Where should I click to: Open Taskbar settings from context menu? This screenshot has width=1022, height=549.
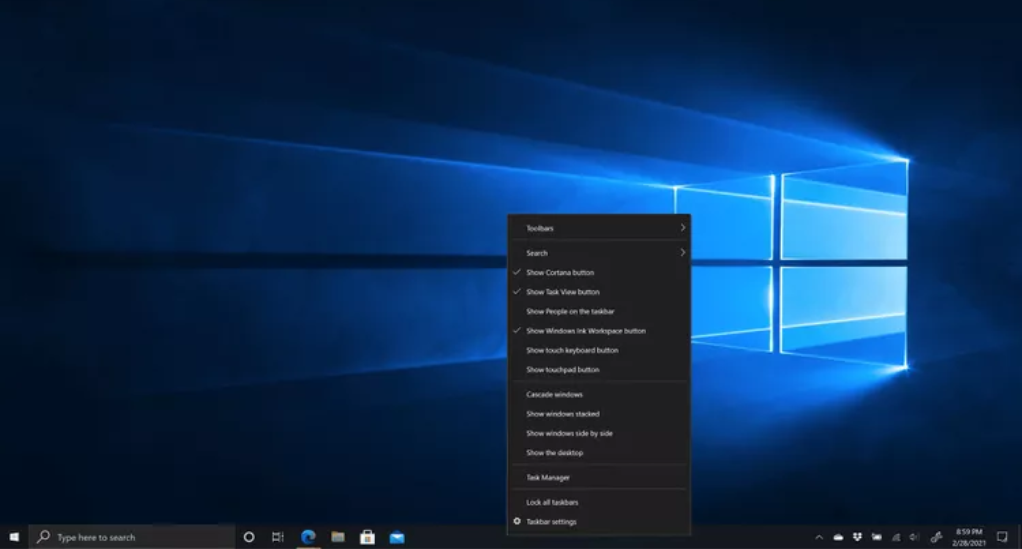(x=599, y=522)
